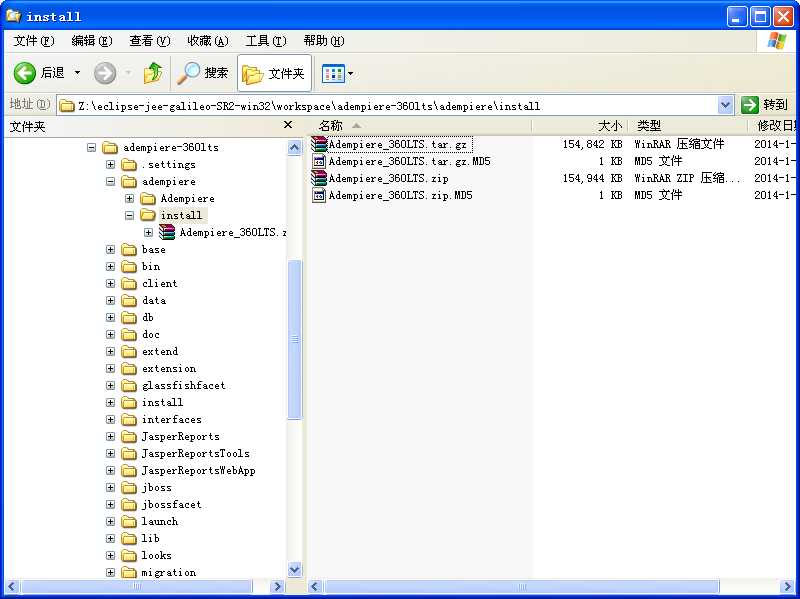Expand the capitalized Adempiere subfolder node
This screenshot has width=800, height=599.
[x=130, y=198]
